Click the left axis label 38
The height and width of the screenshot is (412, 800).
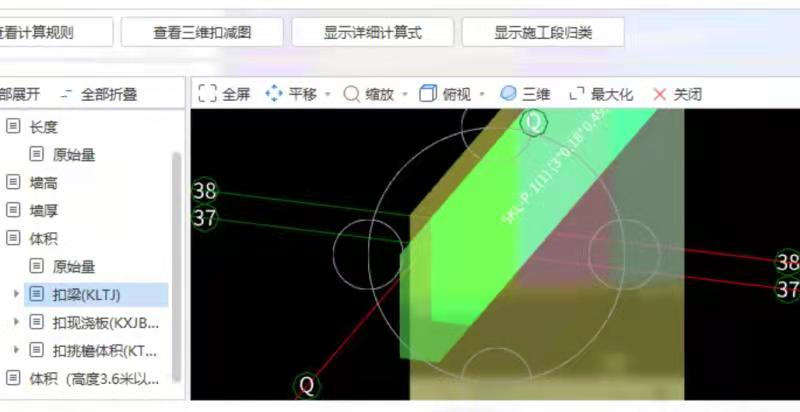tap(205, 191)
